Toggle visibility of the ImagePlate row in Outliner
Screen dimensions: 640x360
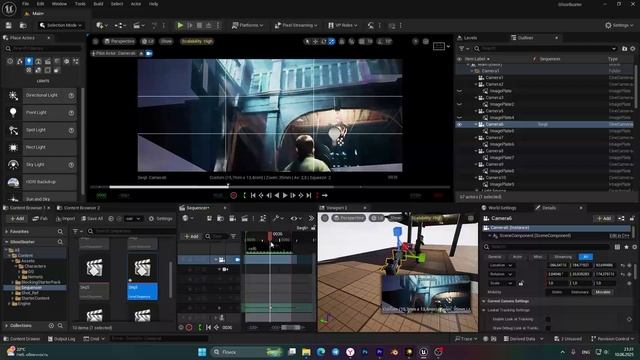tap(460, 91)
